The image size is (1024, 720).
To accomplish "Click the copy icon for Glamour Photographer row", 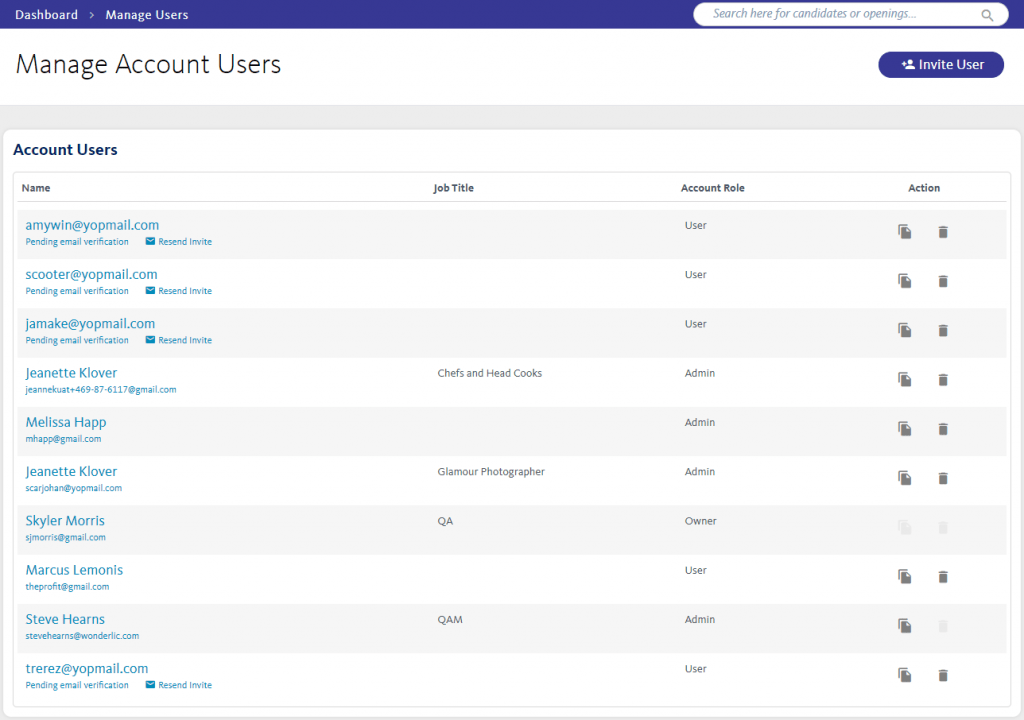I will pos(904,478).
